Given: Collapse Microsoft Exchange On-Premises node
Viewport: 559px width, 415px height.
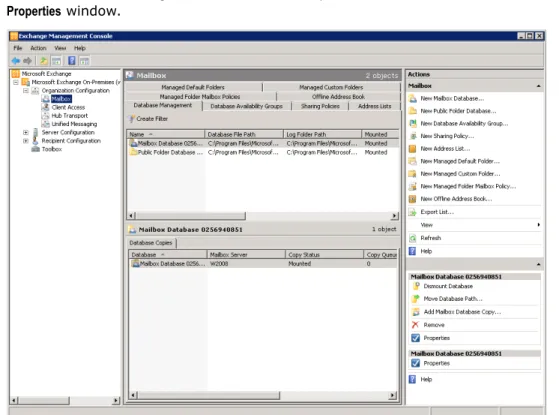Looking at the screenshot, I should [x=16, y=82].
